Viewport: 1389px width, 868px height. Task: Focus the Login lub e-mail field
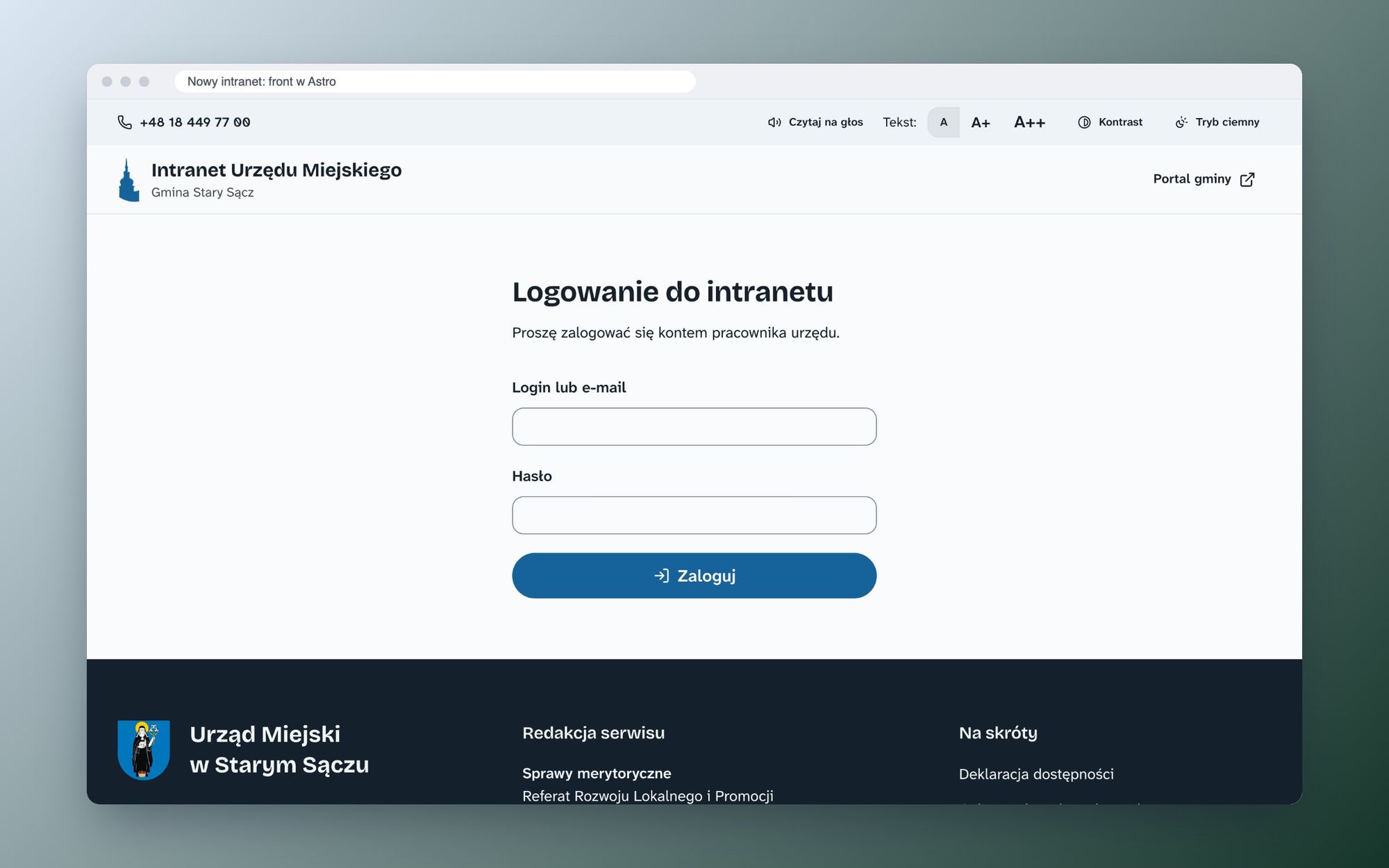tap(694, 426)
